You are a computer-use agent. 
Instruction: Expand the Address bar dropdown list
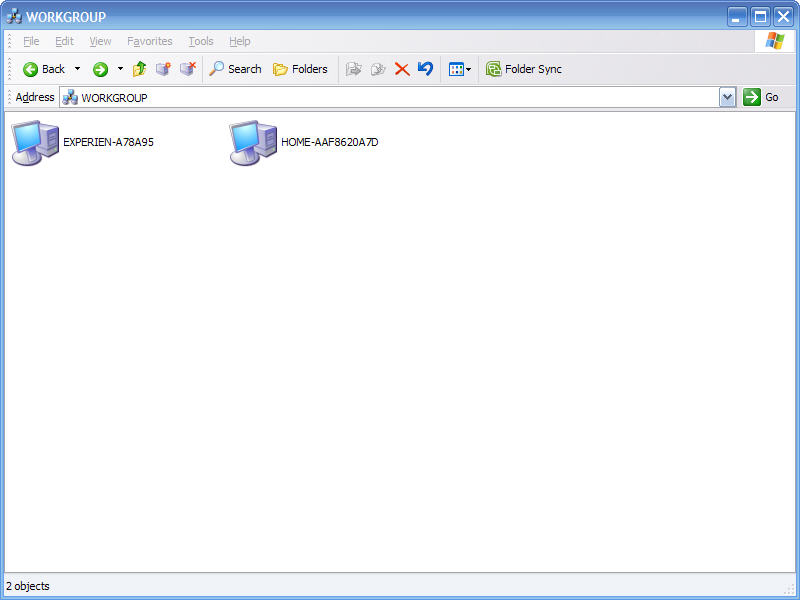727,97
